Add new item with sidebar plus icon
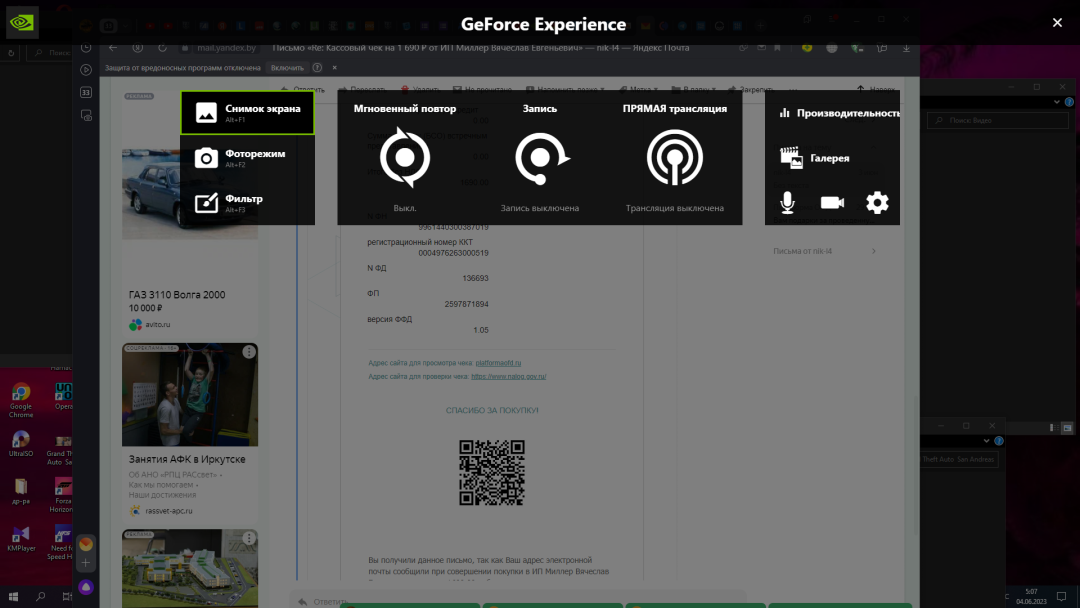Image resolution: width=1080 pixels, height=608 pixels. point(85,563)
